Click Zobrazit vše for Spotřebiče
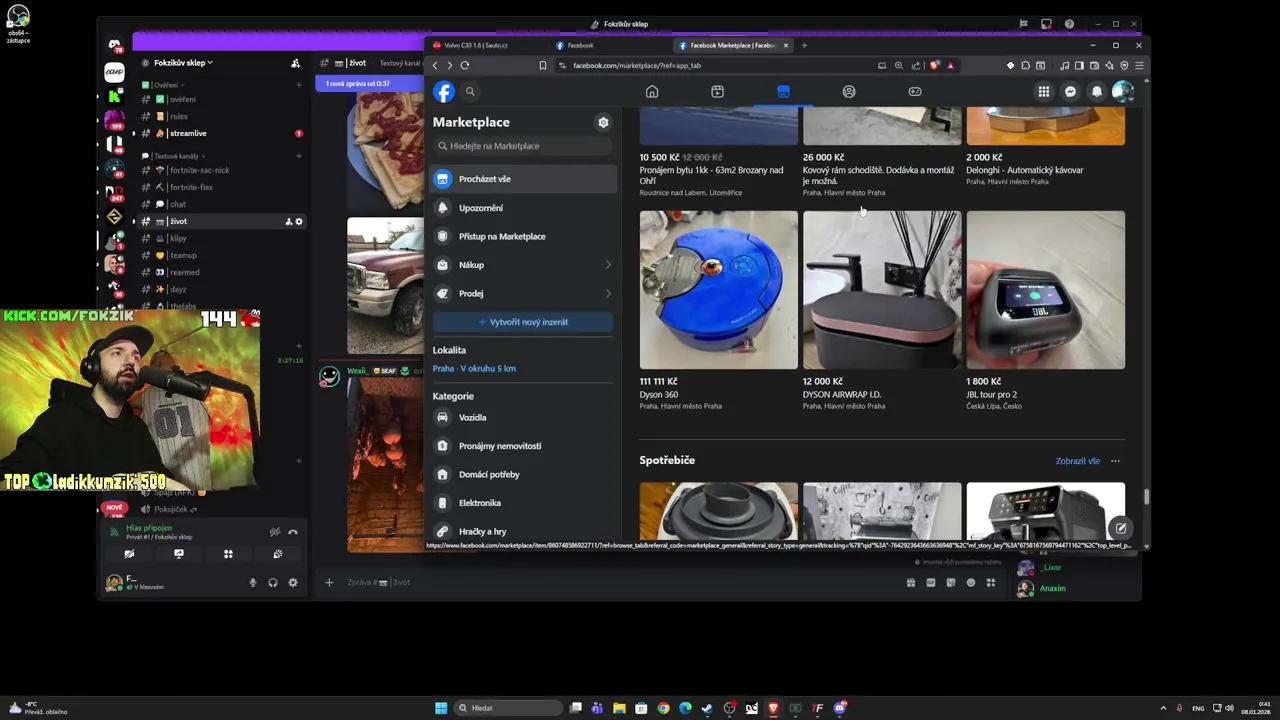The height and width of the screenshot is (720, 1280). pyautogui.click(x=1077, y=461)
